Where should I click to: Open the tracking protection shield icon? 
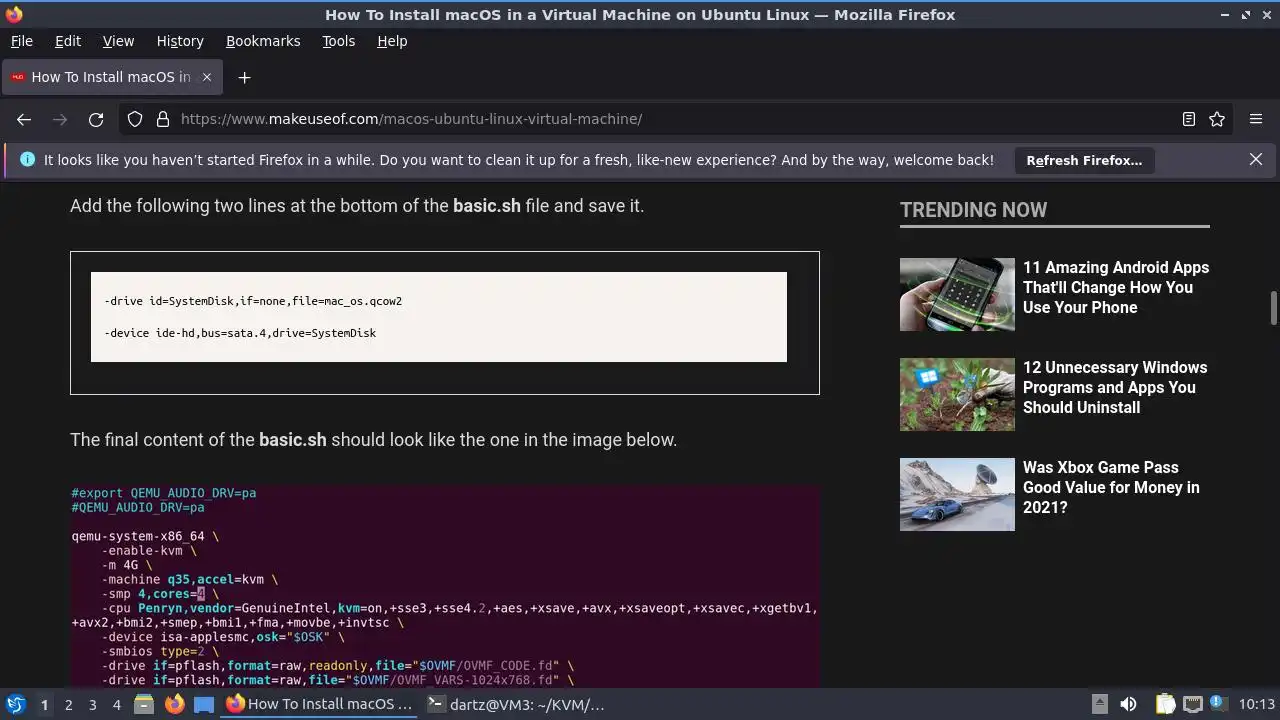click(x=135, y=119)
